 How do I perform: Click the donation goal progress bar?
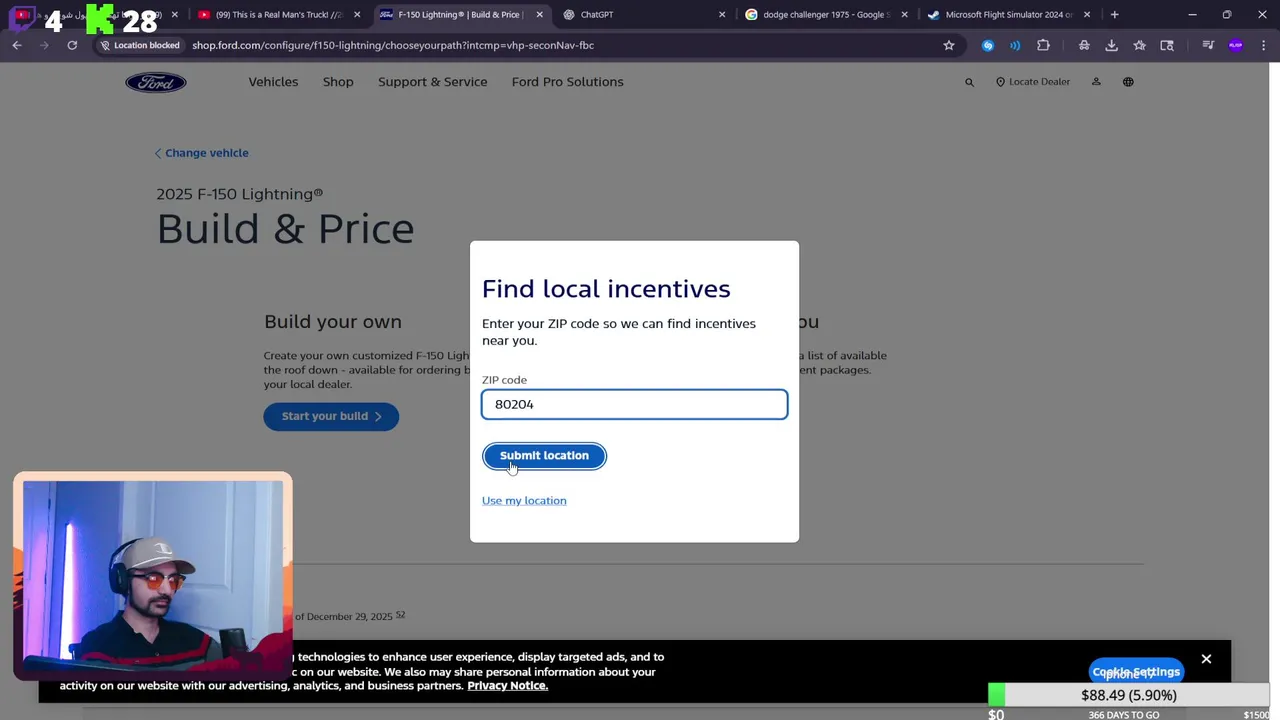tap(1129, 695)
